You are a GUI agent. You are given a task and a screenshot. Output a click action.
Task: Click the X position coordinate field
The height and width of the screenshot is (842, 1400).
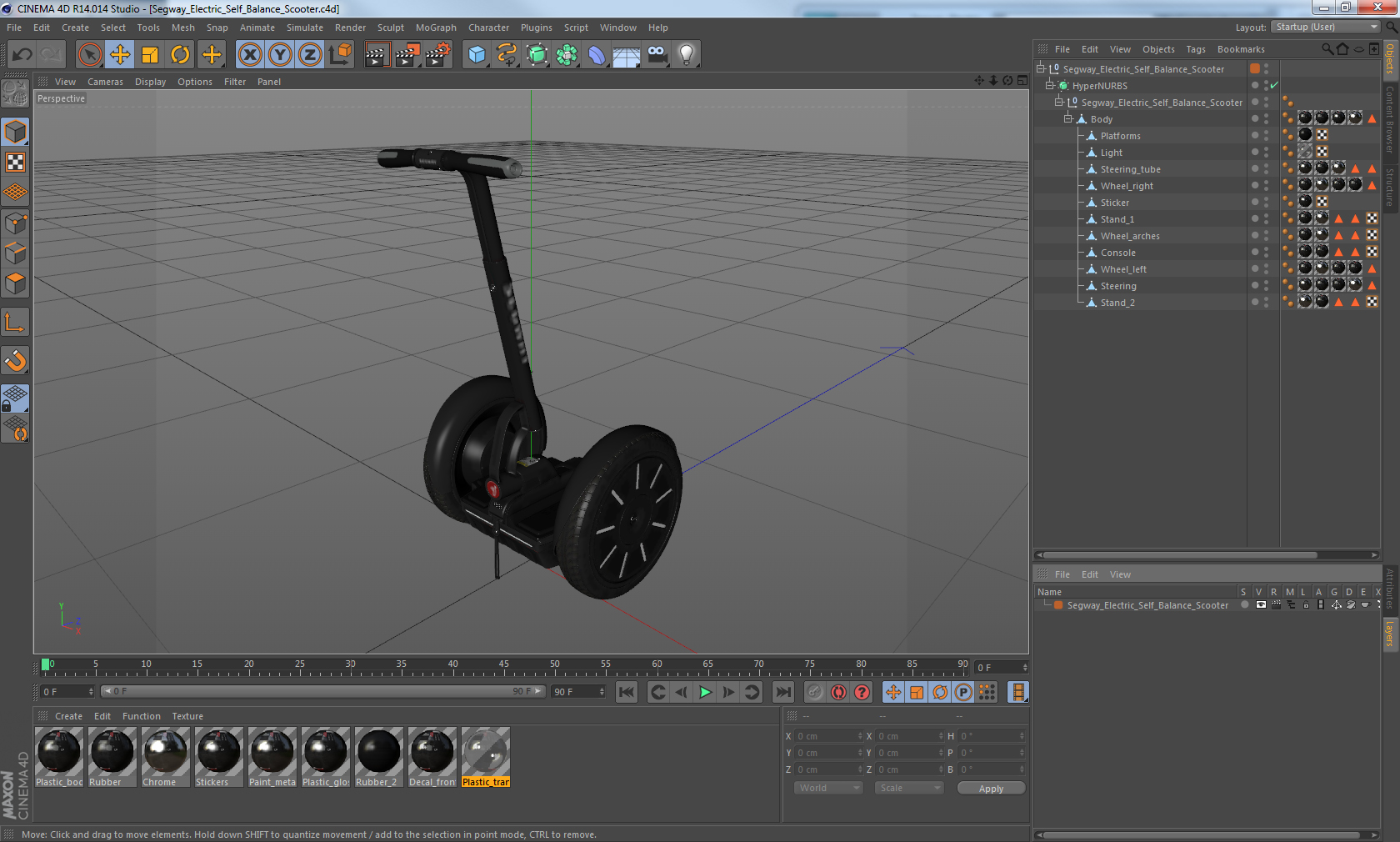click(828, 736)
